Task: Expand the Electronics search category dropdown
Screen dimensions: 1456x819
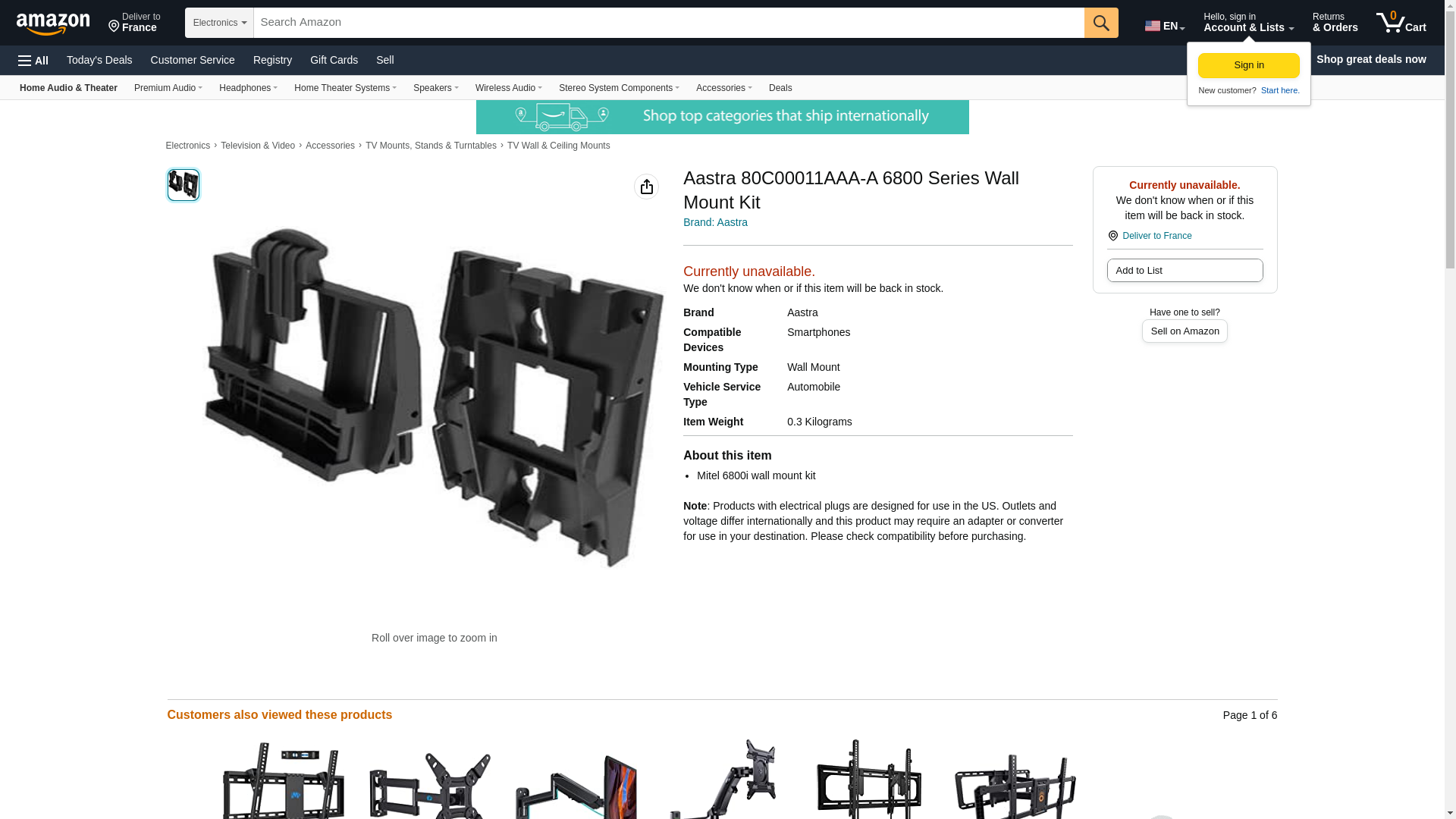Action: click(219, 23)
